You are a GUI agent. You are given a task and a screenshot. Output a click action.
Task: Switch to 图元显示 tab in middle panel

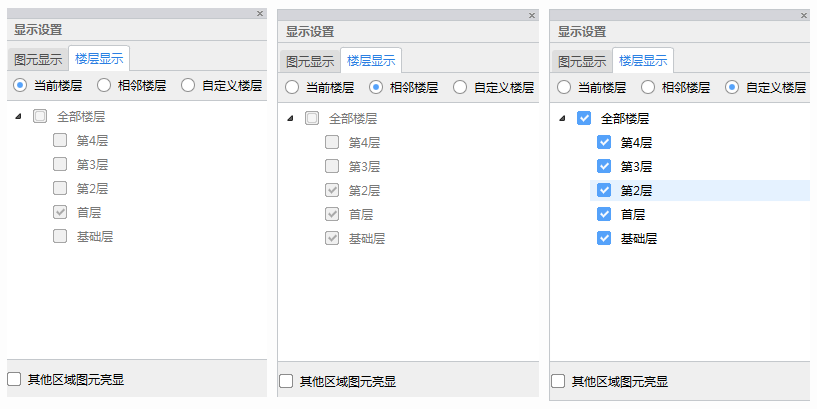pyautogui.click(x=310, y=61)
